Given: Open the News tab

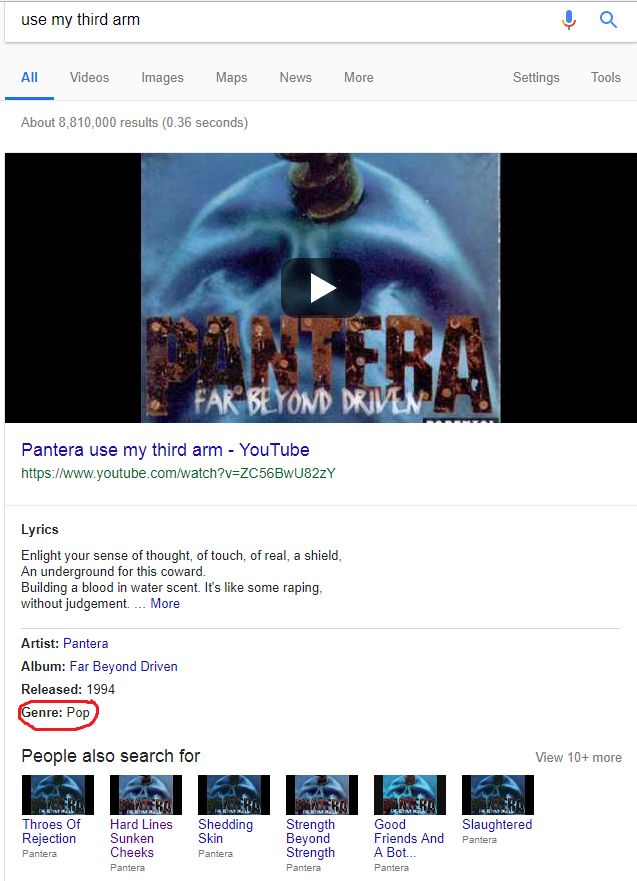Looking at the screenshot, I should 295,77.
